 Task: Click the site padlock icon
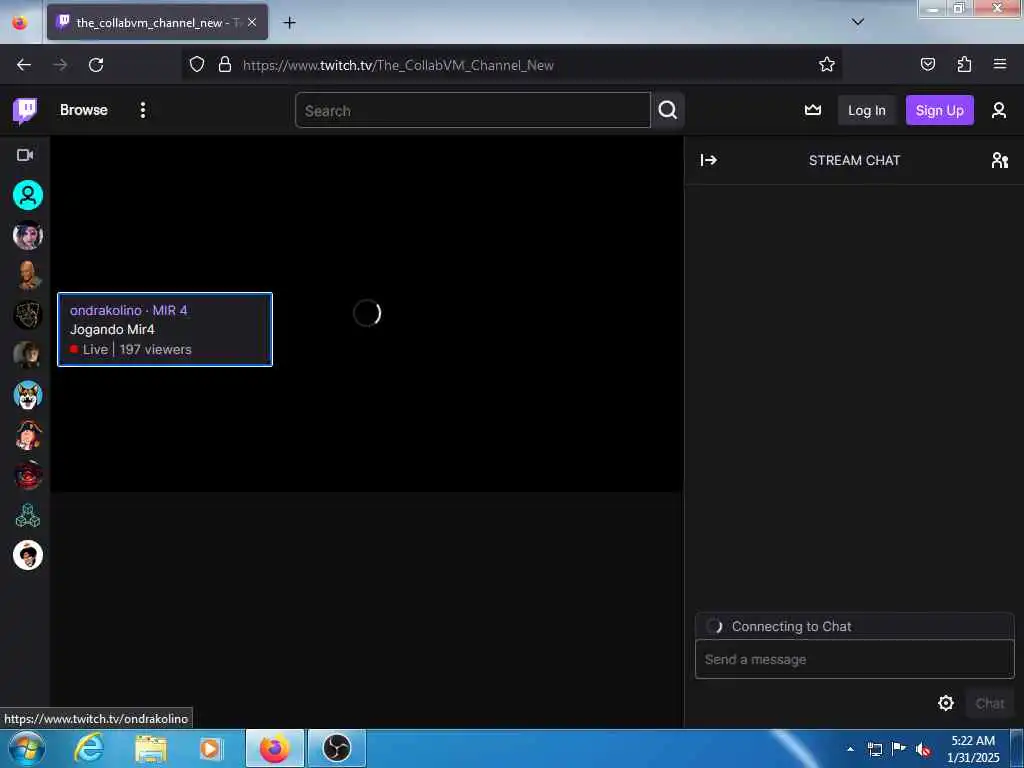coord(225,64)
